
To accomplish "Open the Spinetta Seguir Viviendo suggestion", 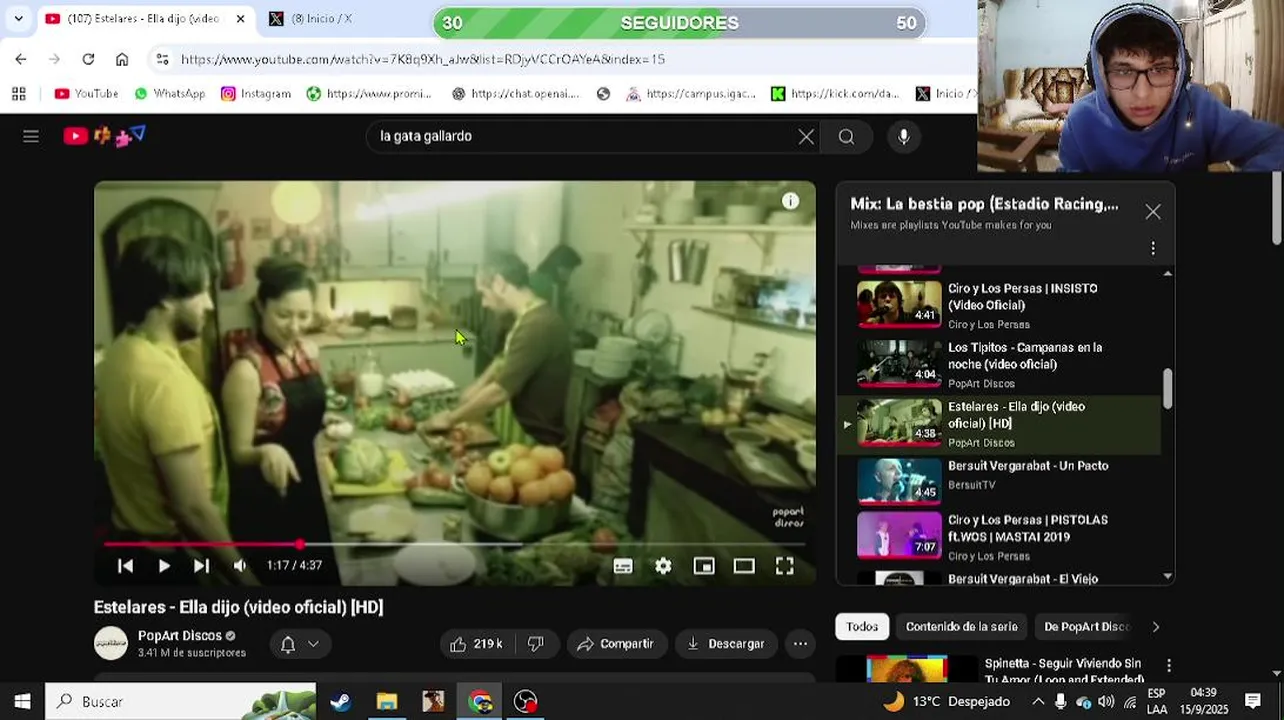I will click(1063, 671).
